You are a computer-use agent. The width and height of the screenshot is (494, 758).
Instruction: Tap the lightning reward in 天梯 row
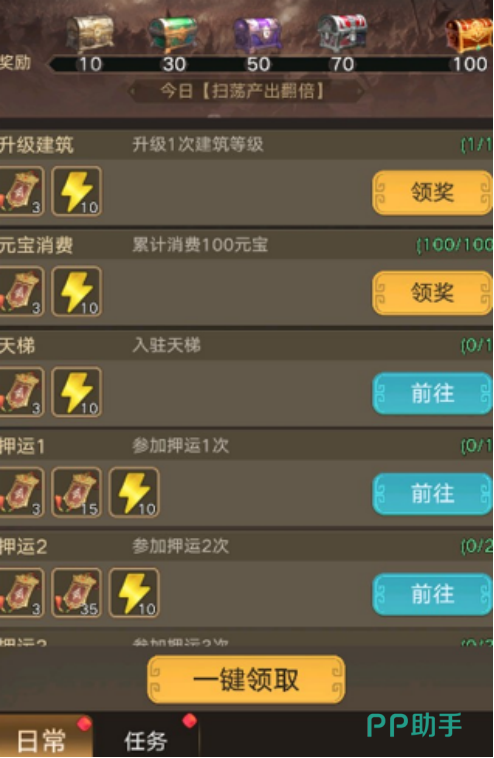coord(76,392)
